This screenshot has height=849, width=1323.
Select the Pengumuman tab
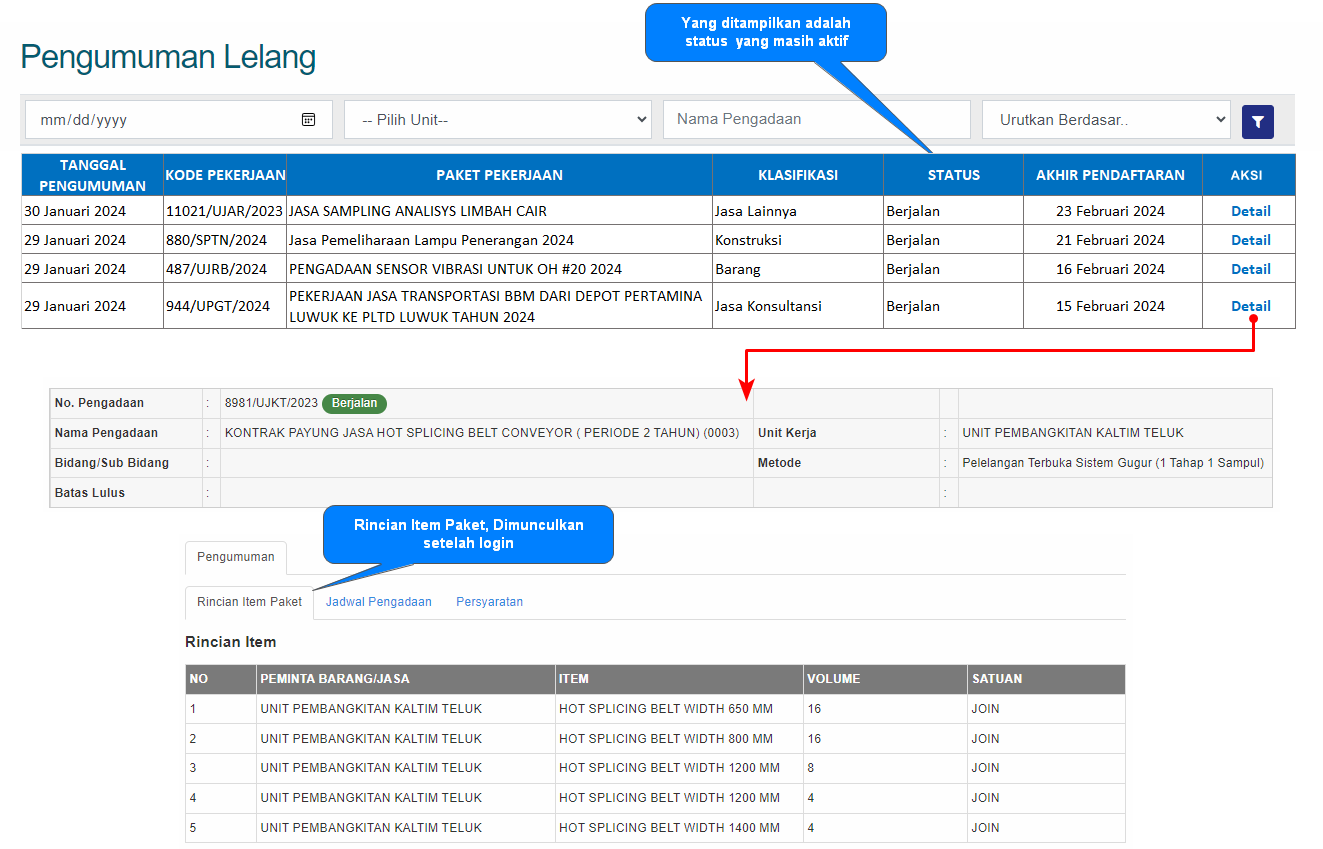click(235, 557)
